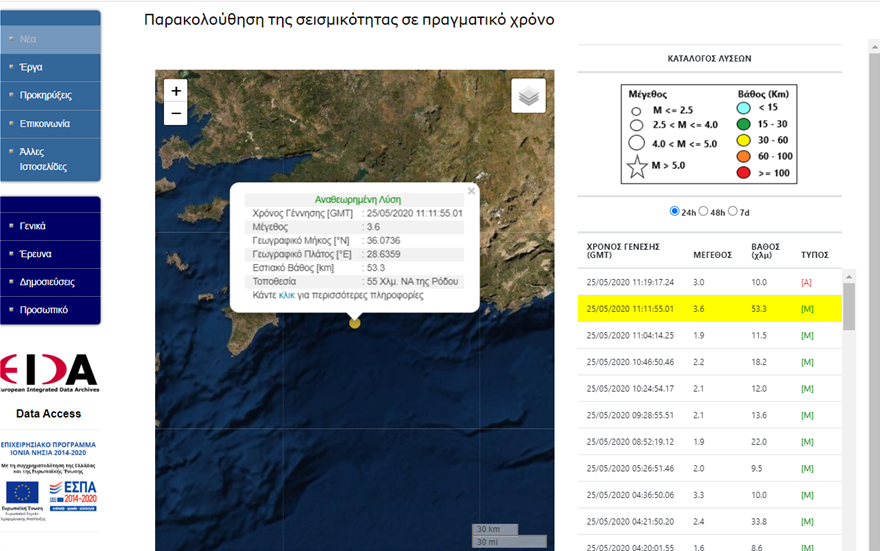Click the [M] type of the 11:04:14.25 event
880x551 pixels.
[807, 336]
